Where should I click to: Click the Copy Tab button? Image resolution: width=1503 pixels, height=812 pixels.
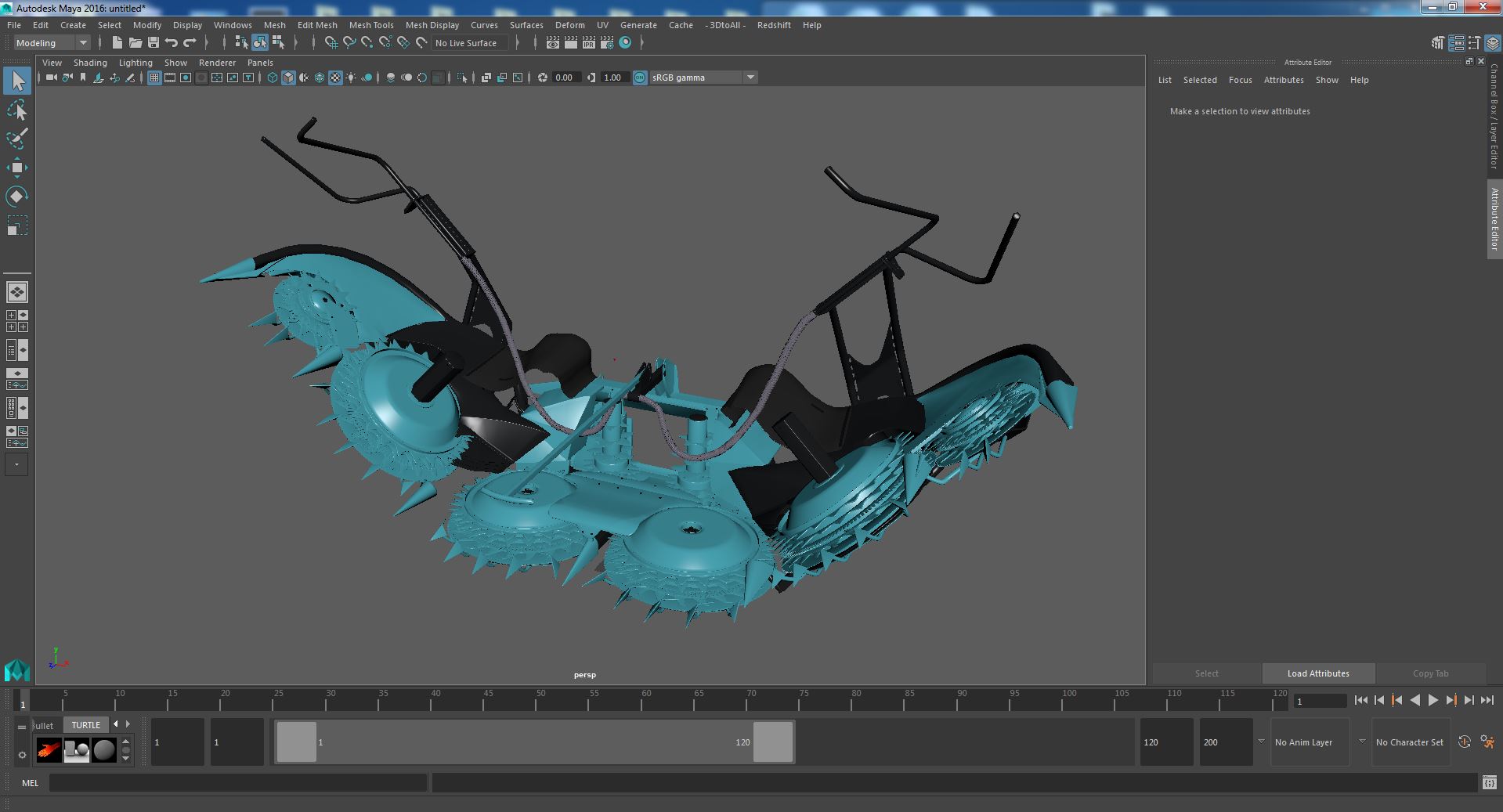[1430, 673]
